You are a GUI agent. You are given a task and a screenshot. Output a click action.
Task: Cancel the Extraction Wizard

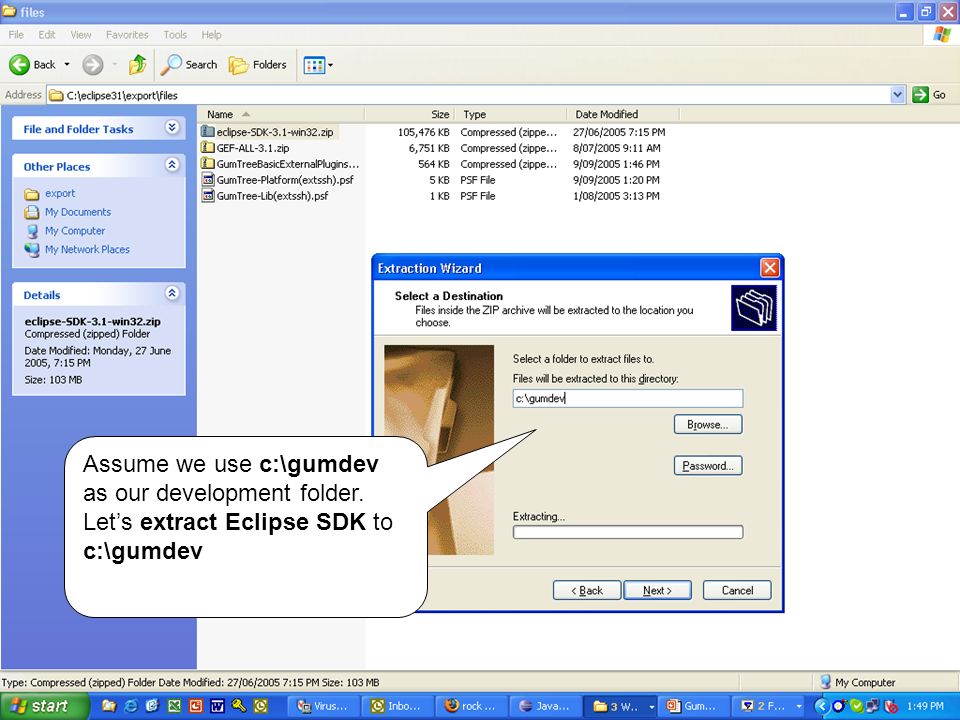click(x=737, y=590)
